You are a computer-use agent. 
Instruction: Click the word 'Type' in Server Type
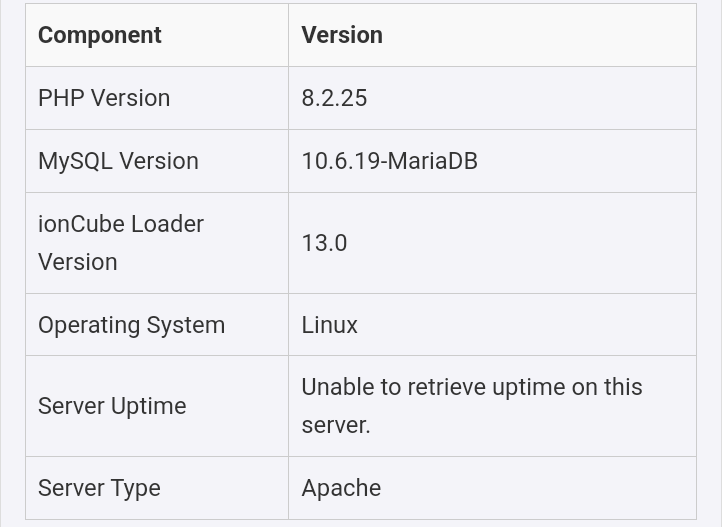coord(135,488)
